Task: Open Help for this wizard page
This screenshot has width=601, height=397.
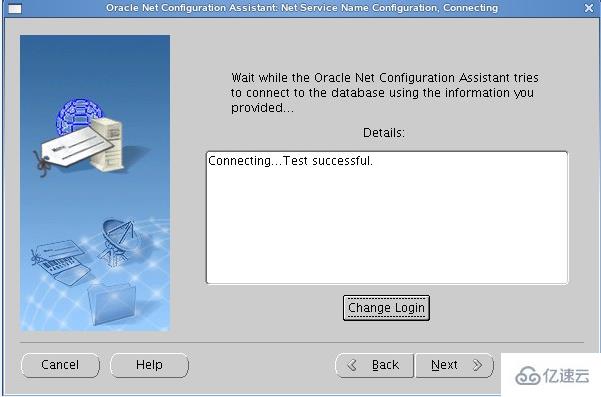Action: [149, 365]
